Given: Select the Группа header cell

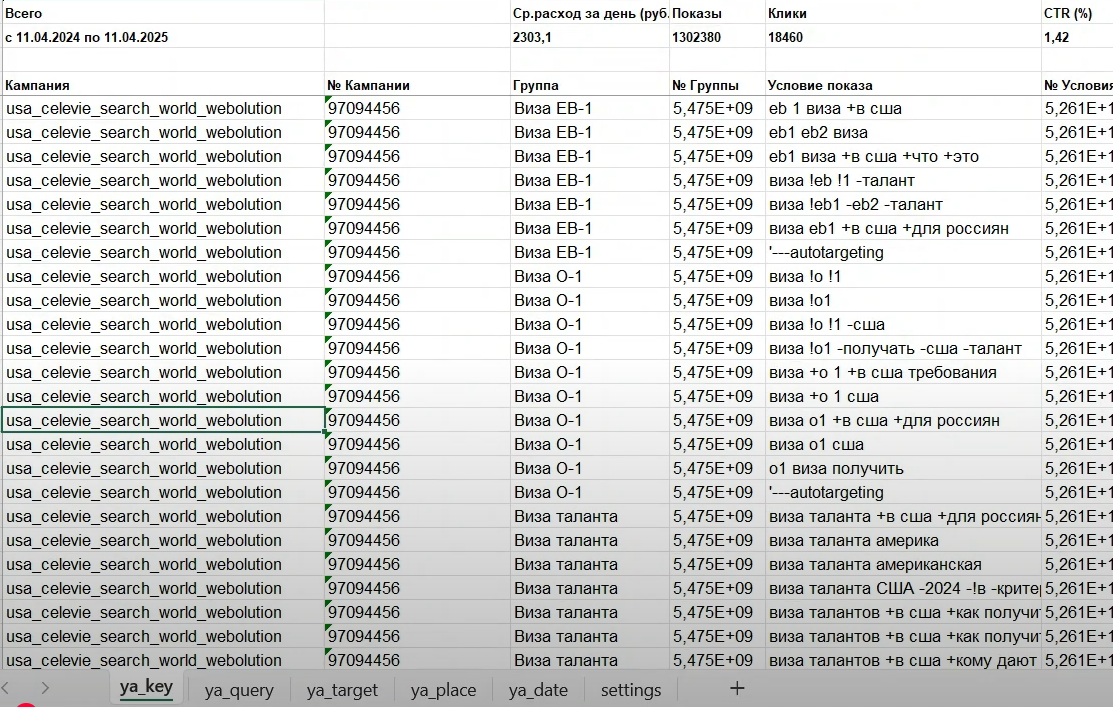Looking at the screenshot, I should tap(589, 85).
